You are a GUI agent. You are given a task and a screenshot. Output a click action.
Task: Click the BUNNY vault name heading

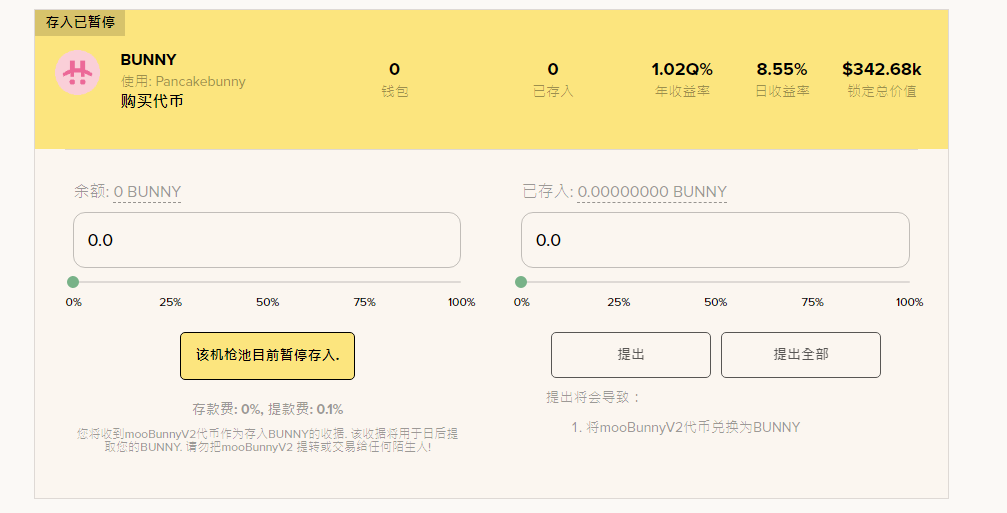coord(148,60)
